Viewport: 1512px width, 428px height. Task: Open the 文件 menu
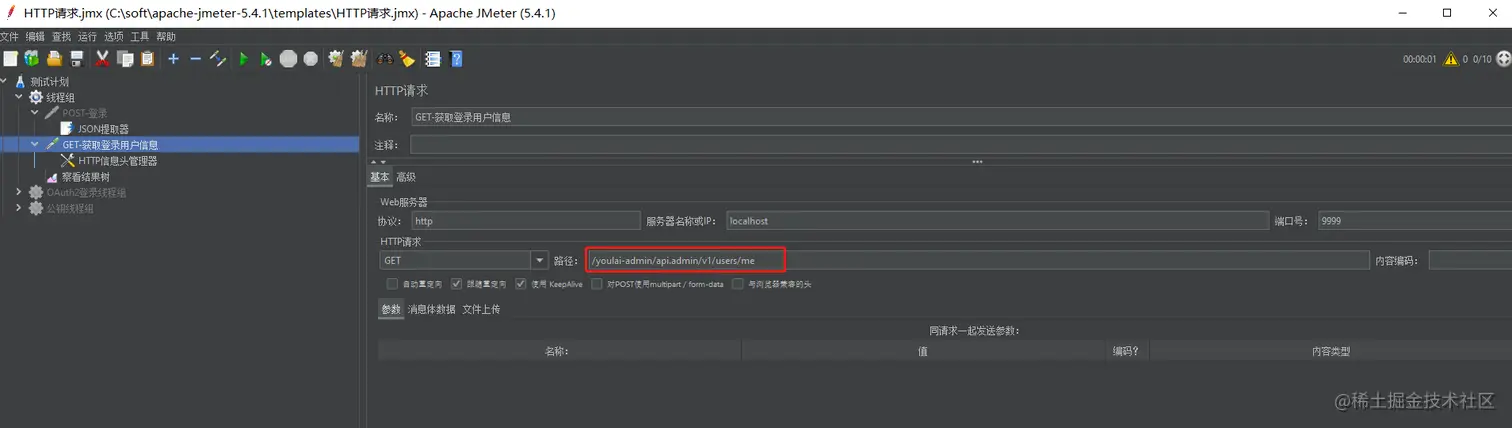click(x=10, y=37)
